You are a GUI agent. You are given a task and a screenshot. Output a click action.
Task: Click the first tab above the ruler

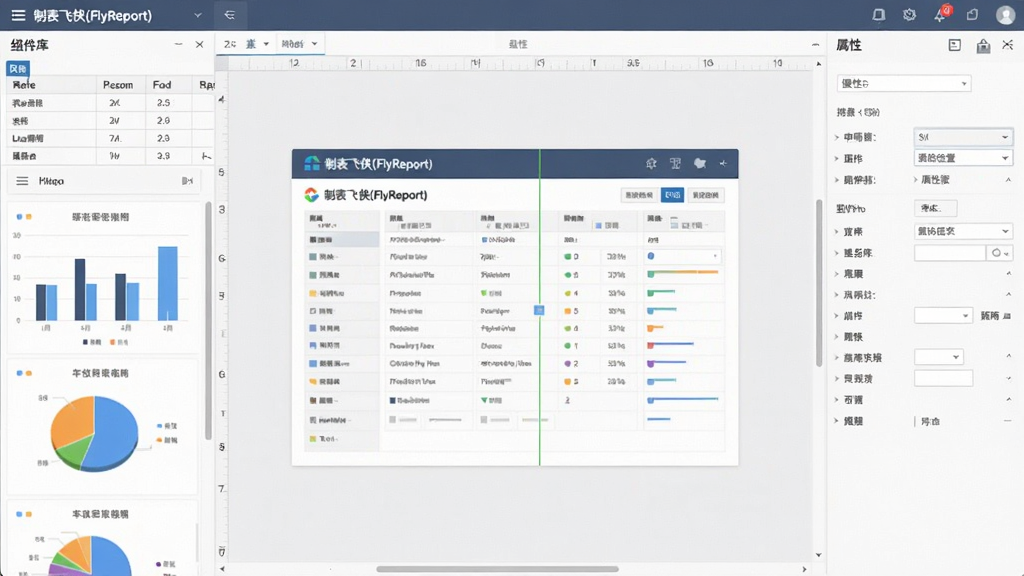[x=246, y=44]
